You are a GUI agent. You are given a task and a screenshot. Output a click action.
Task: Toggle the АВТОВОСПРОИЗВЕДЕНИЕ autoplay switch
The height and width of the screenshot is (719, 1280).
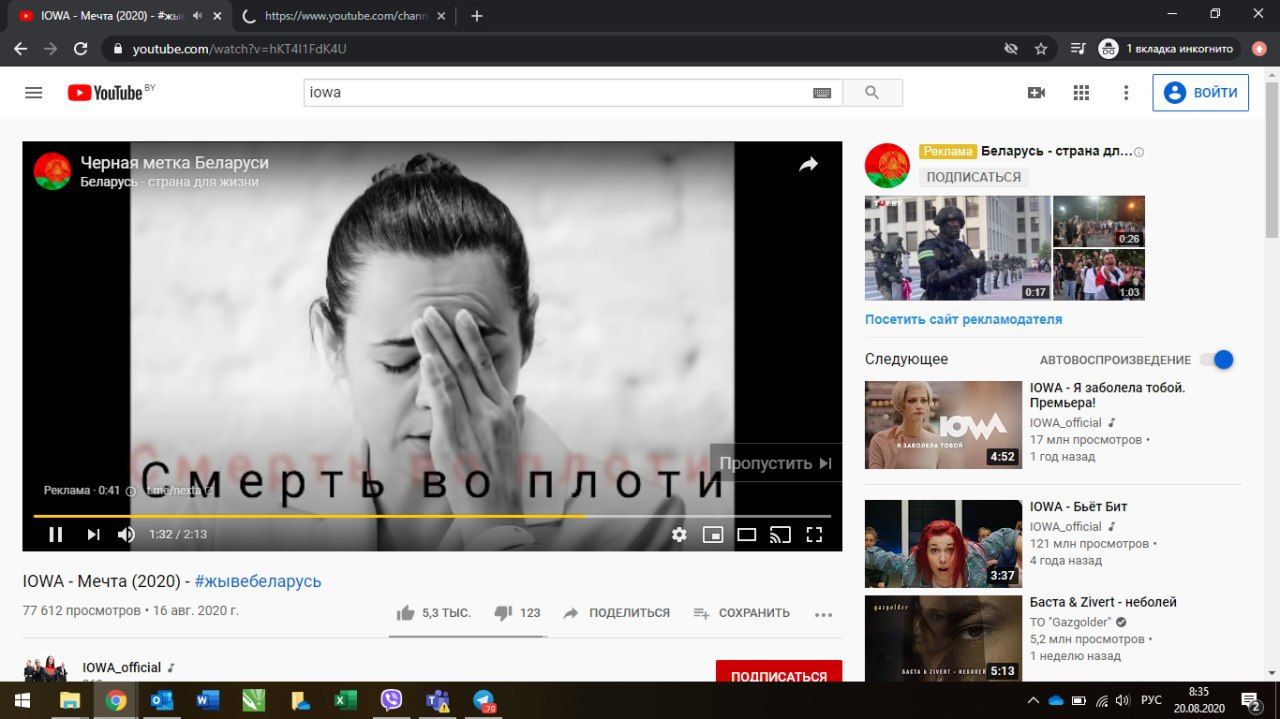(x=1217, y=360)
